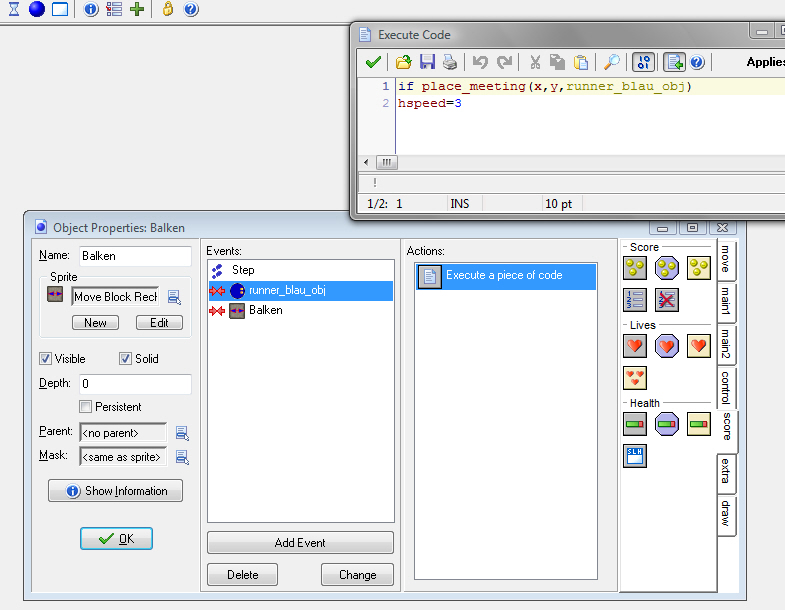The height and width of the screenshot is (610, 785).
Task: Switch to the control actions tab
Action: [x=726, y=388]
